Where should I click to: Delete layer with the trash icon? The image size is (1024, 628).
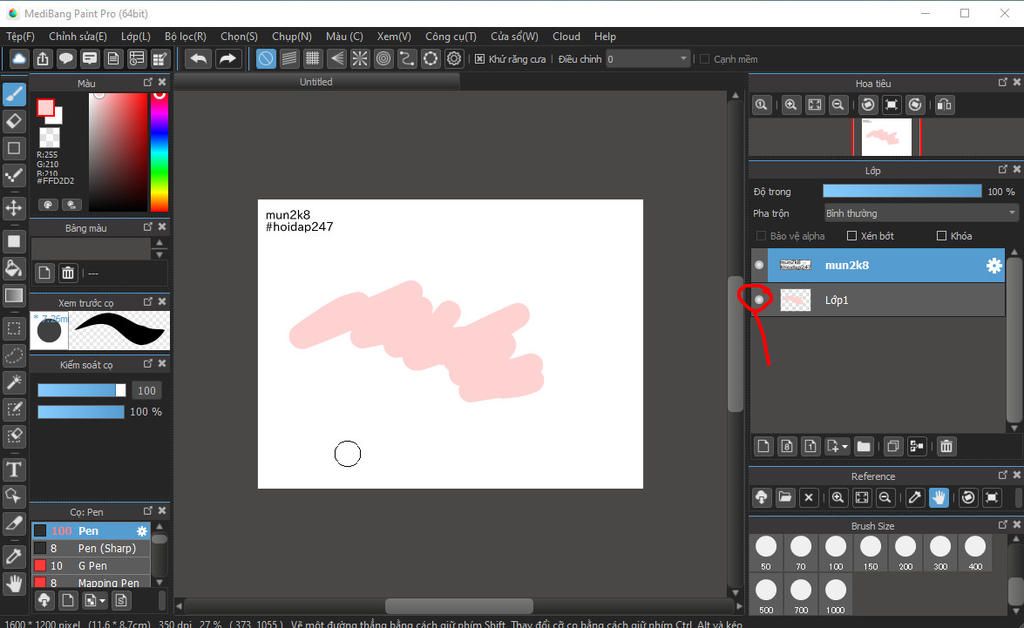pyautogui.click(x=946, y=447)
